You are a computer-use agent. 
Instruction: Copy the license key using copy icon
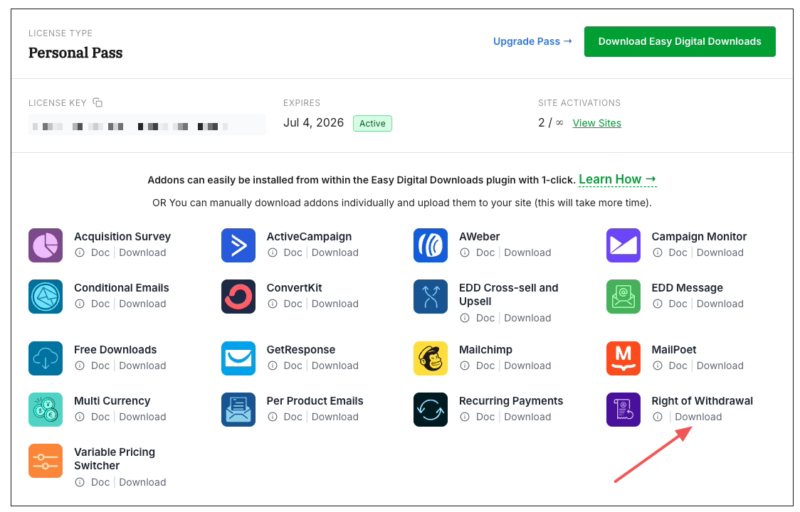click(97, 103)
